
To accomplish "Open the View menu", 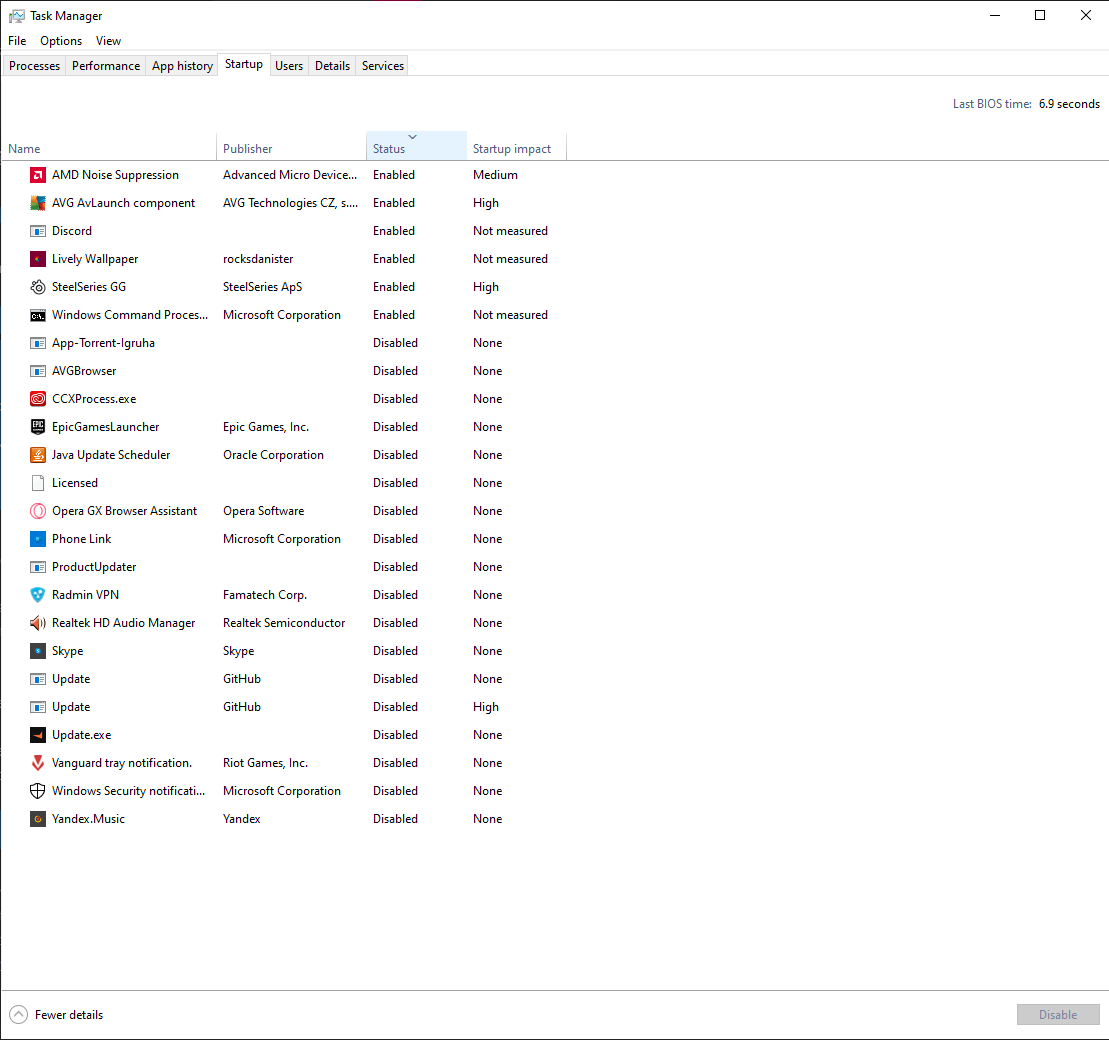I will [x=108, y=41].
